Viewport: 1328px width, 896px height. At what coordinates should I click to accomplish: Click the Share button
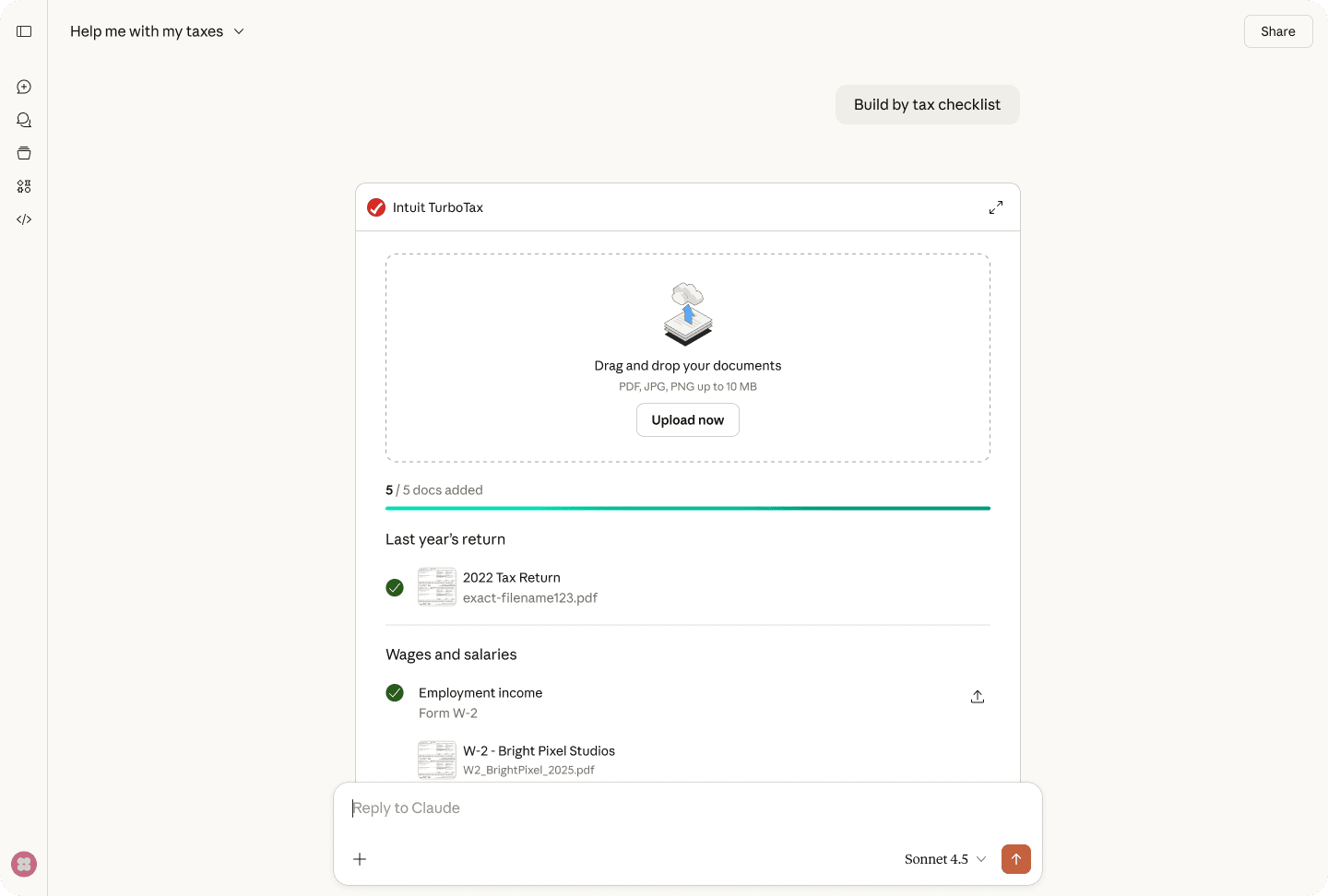click(x=1278, y=31)
